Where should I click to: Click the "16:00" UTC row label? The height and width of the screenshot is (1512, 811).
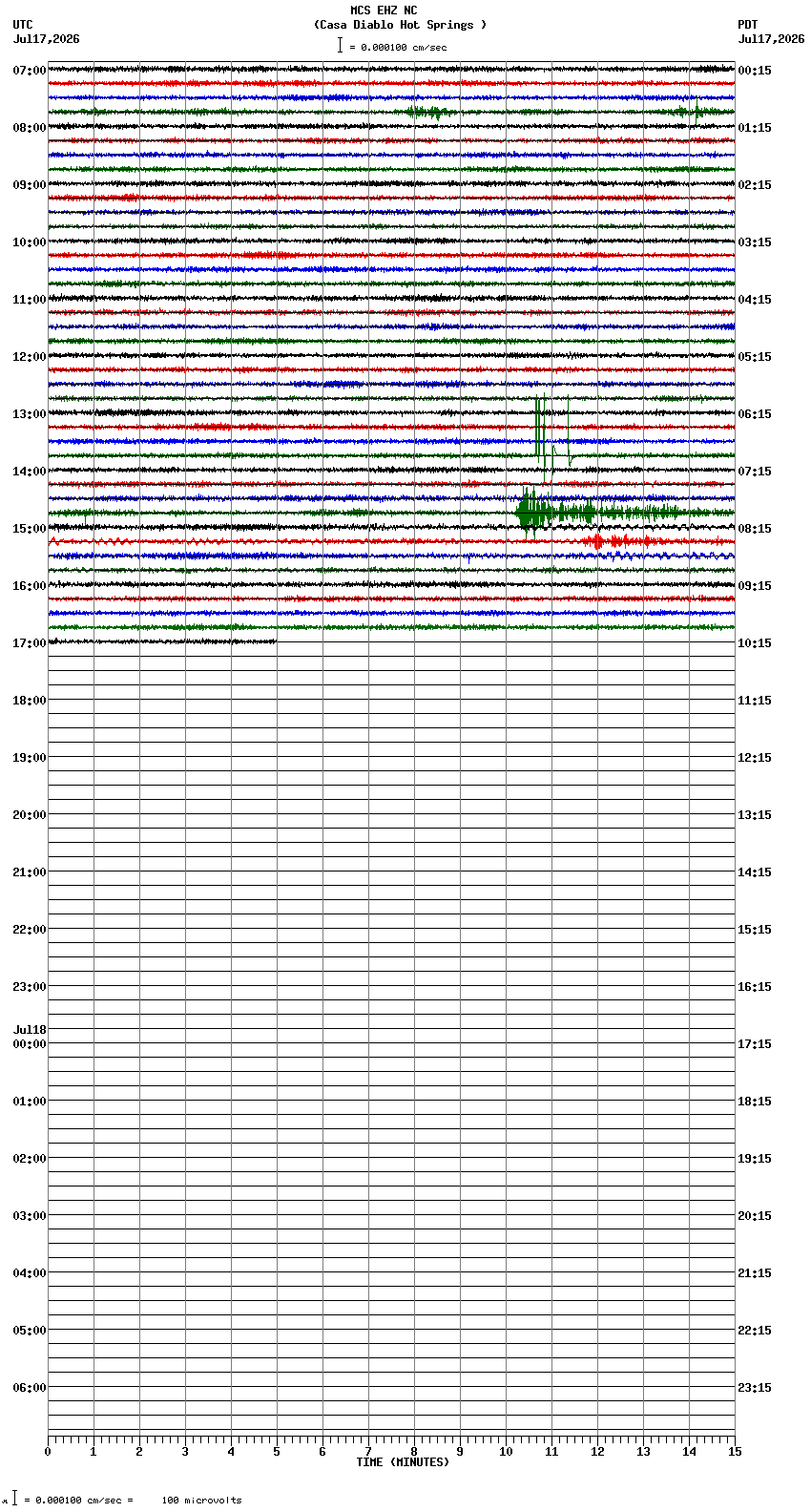(x=30, y=586)
